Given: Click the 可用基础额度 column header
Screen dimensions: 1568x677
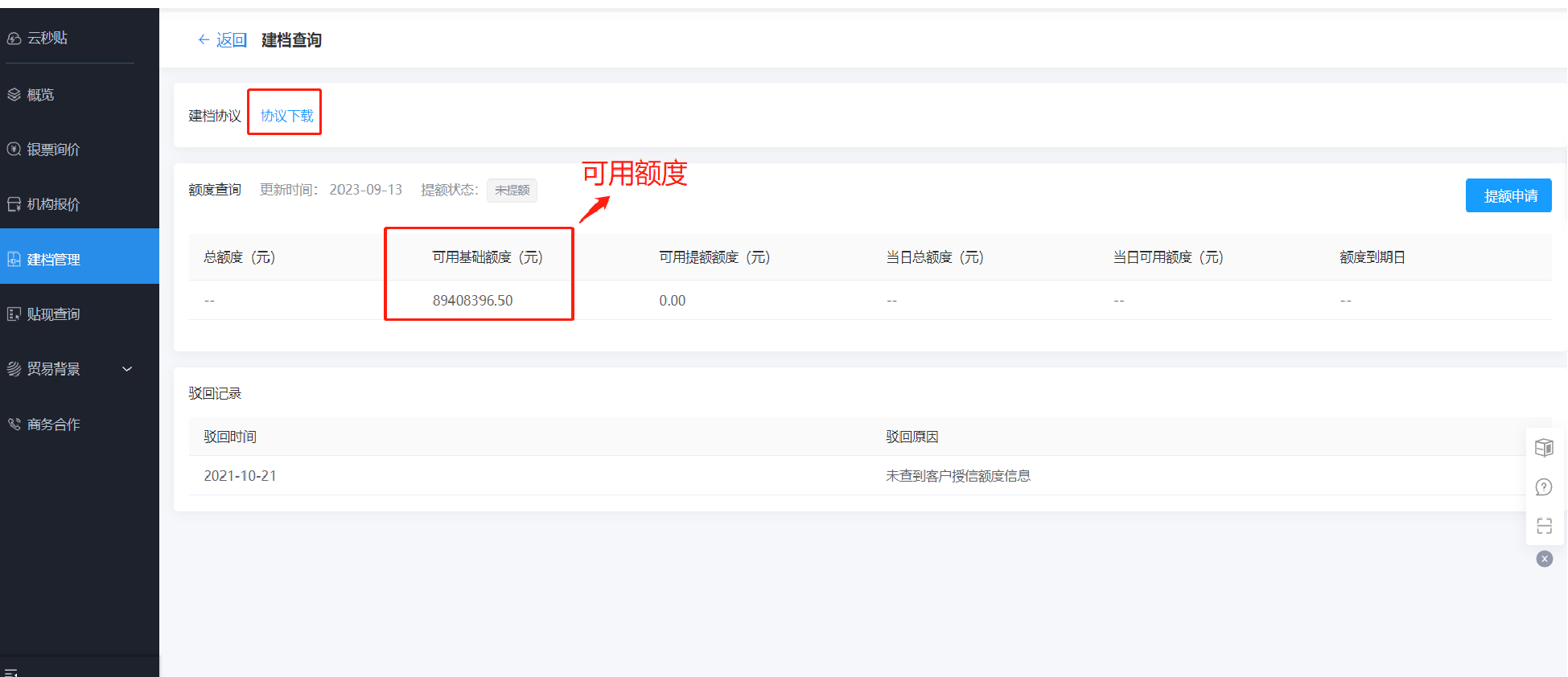Looking at the screenshot, I should [487, 257].
